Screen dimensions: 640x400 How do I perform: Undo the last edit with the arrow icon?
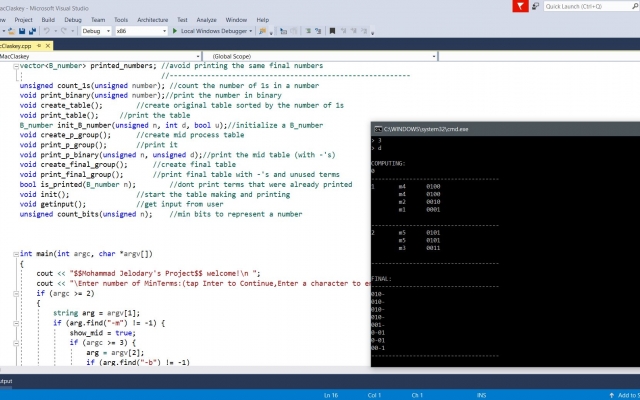pyautogui.click(x=47, y=31)
